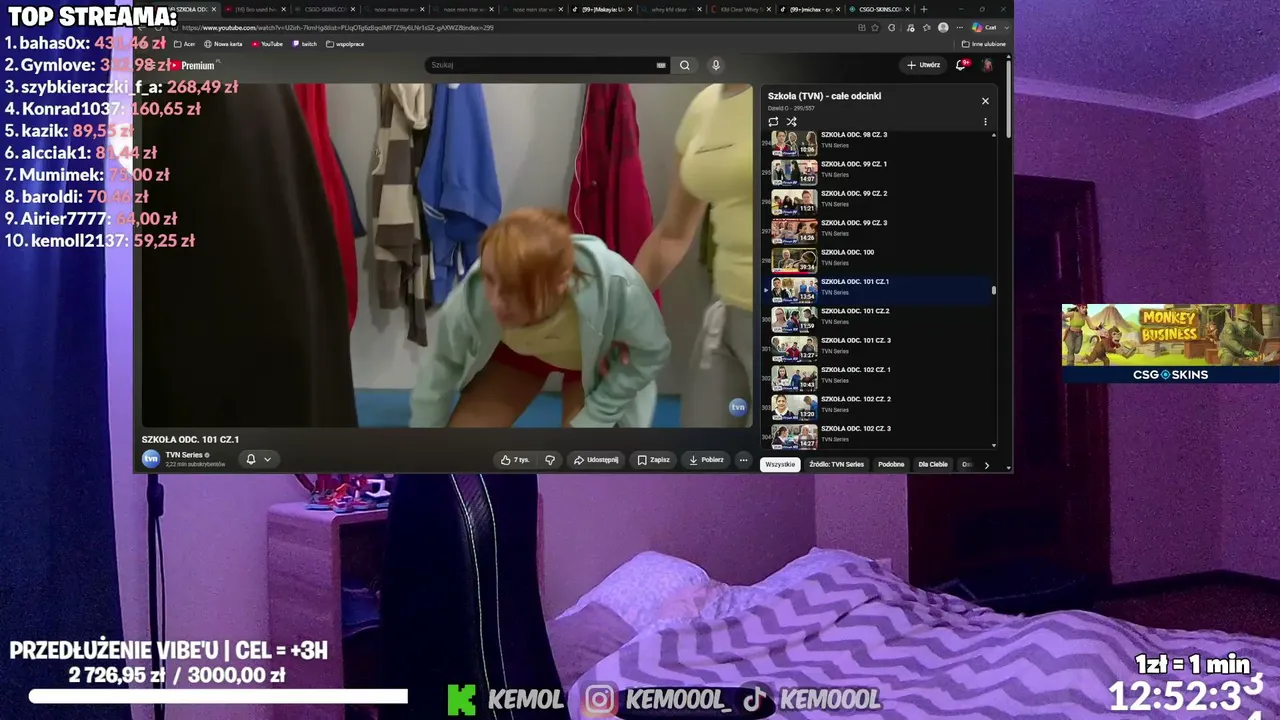Toggle playlist shuffle
The image size is (1280, 720).
point(791,122)
